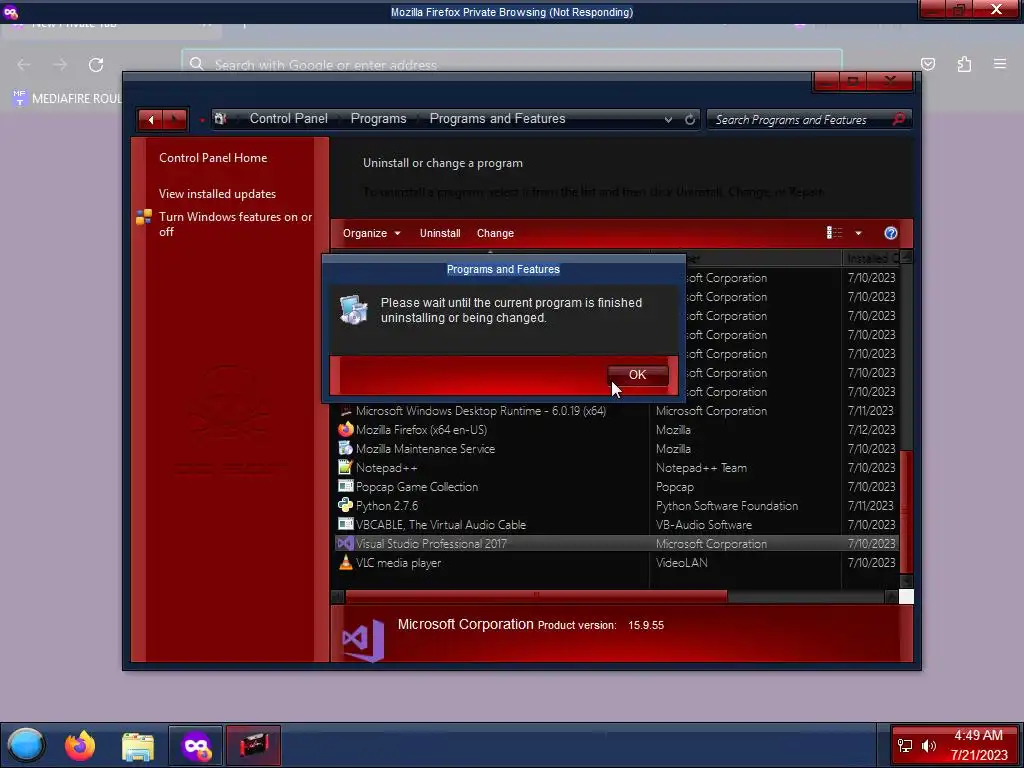
Task: Open the Pocket icon in Firefox toolbar
Action: coord(927,64)
